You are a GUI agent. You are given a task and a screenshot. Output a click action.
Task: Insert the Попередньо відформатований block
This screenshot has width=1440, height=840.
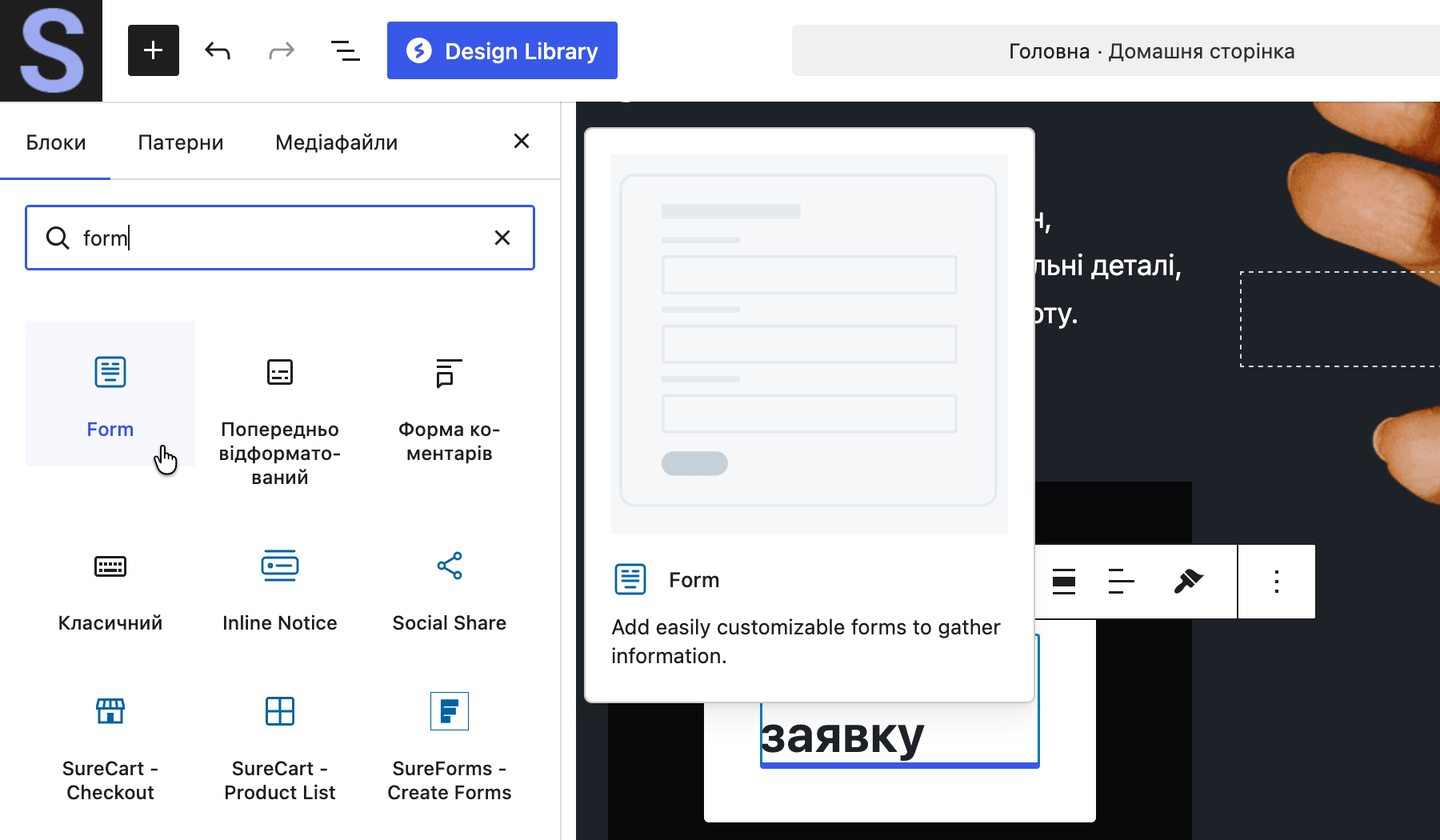[280, 418]
